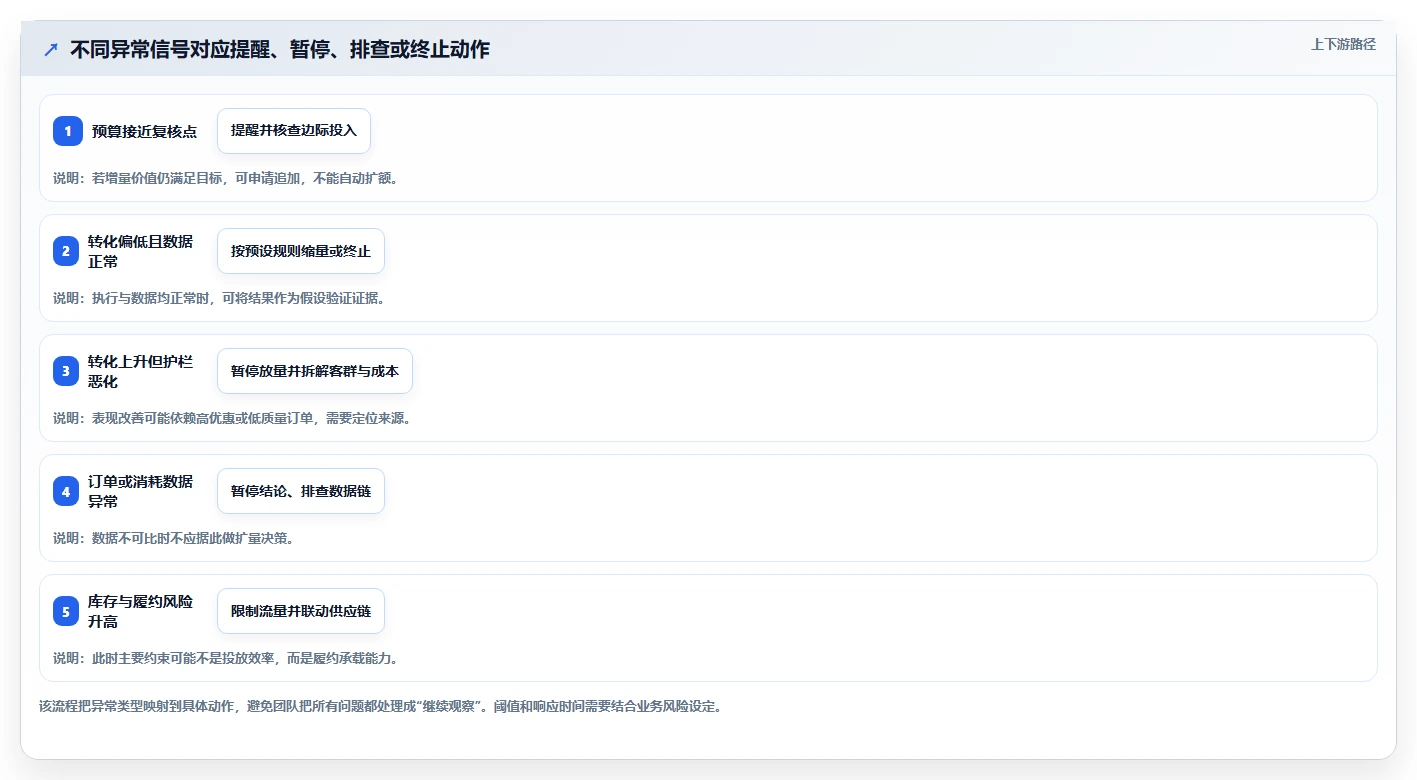Select step badge number 4
Viewport: 1417px width, 780px height.
tap(66, 491)
